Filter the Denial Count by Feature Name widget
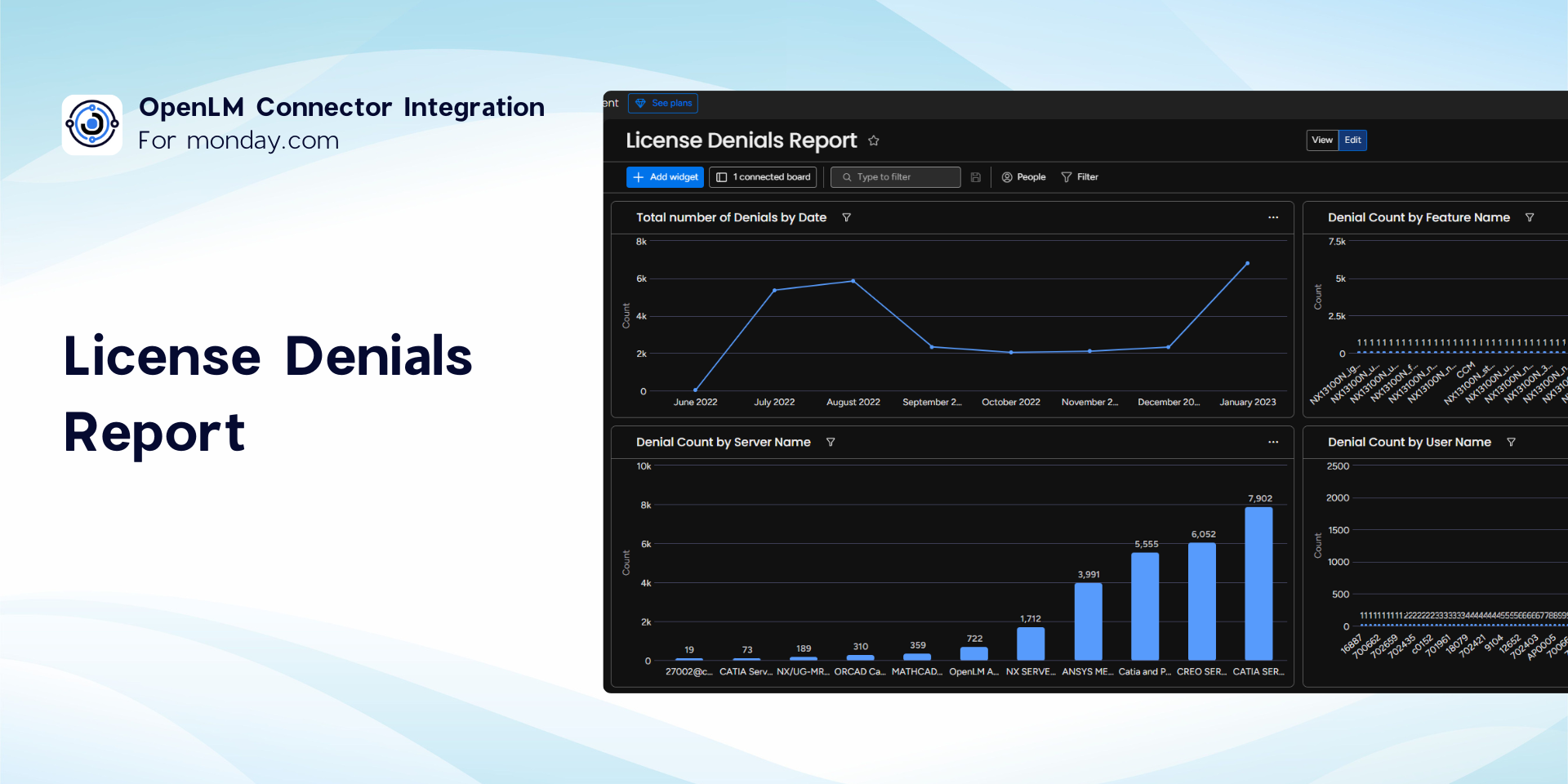Image resolution: width=1568 pixels, height=784 pixels. click(x=1530, y=217)
